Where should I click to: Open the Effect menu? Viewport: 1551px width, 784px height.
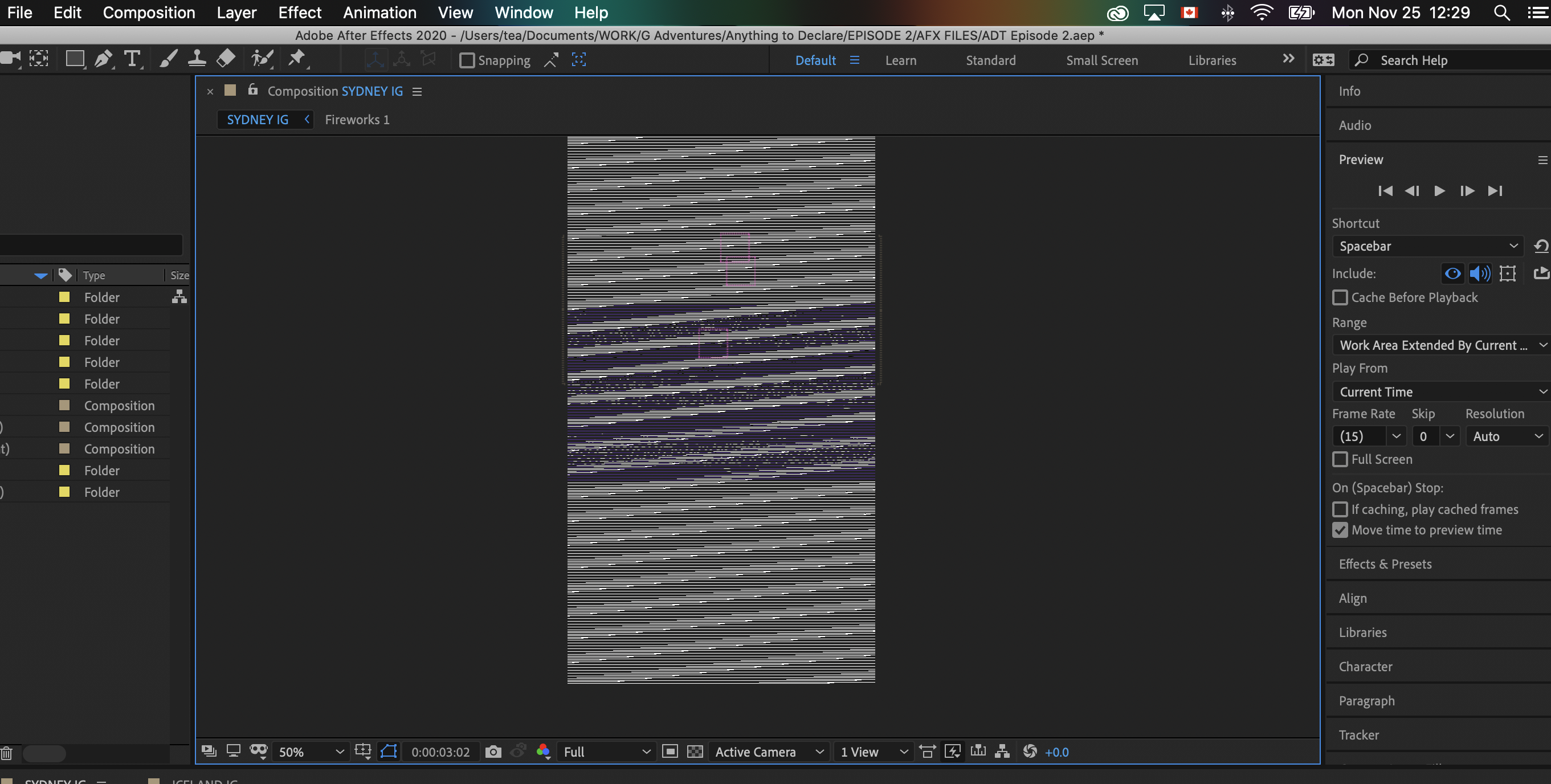(x=299, y=13)
